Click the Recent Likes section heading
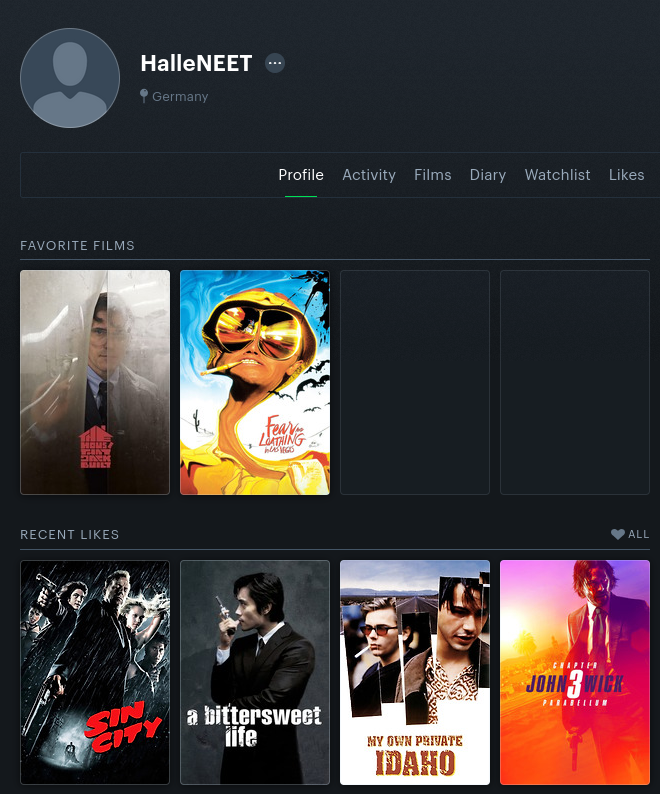660x794 pixels. pyautogui.click(x=69, y=535)
